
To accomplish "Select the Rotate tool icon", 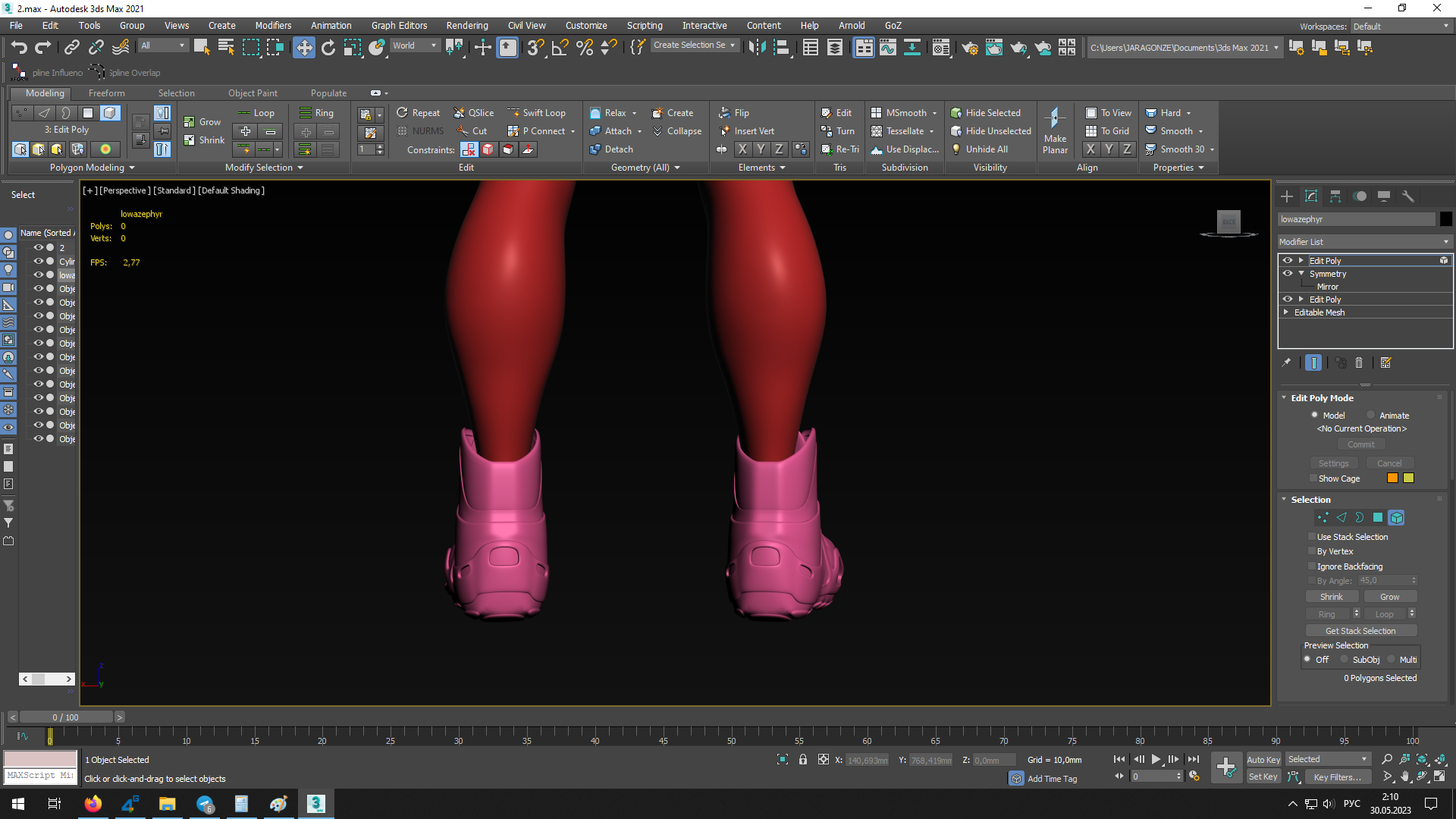I will (328, 47).
